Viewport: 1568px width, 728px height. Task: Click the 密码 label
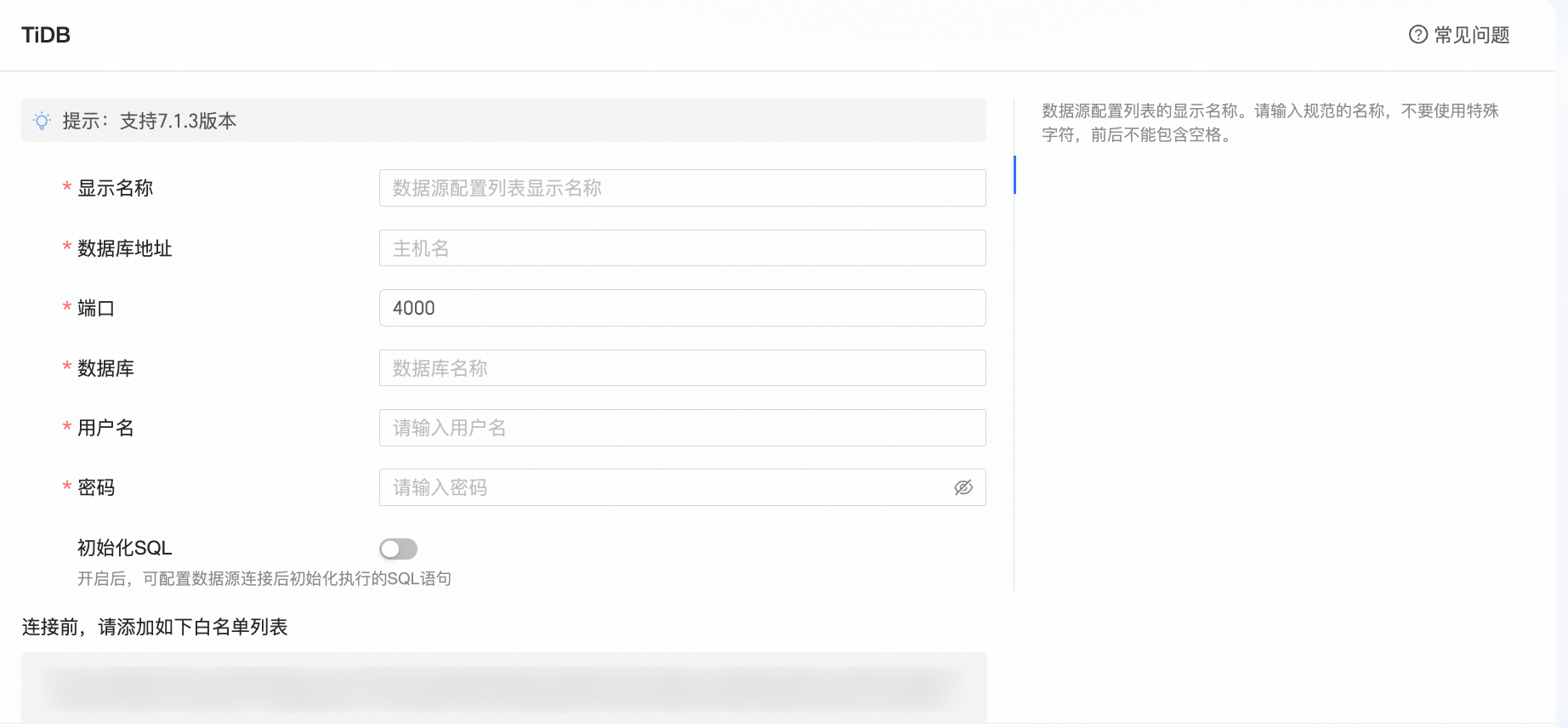point(96,487)
